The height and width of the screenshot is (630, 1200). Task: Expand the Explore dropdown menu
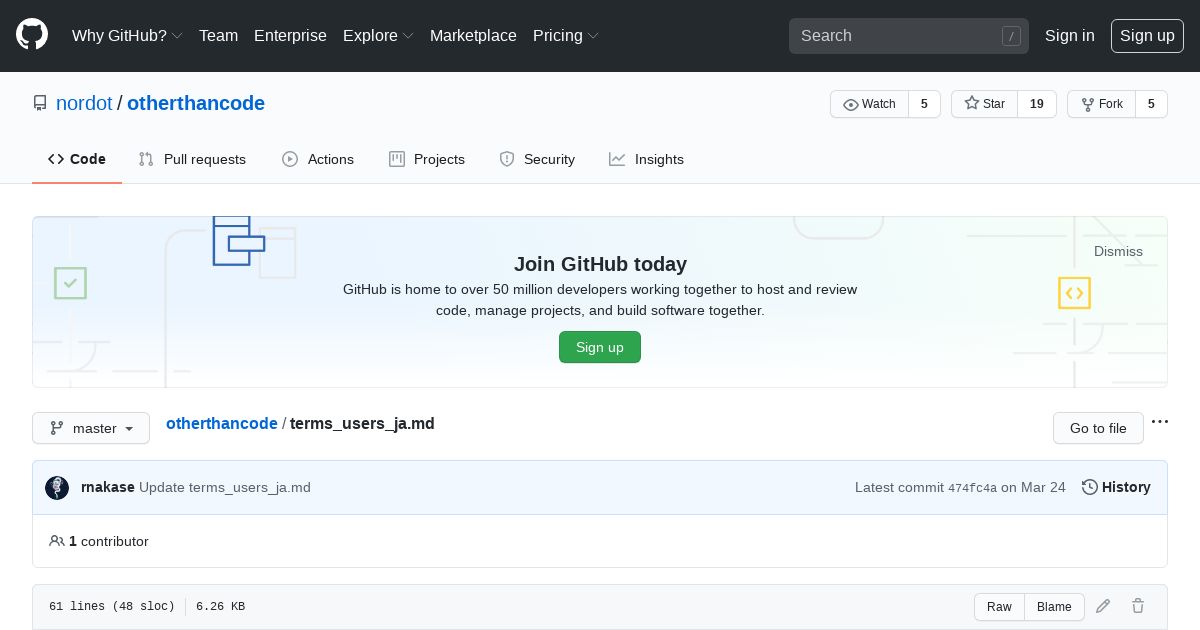[378, 35]
